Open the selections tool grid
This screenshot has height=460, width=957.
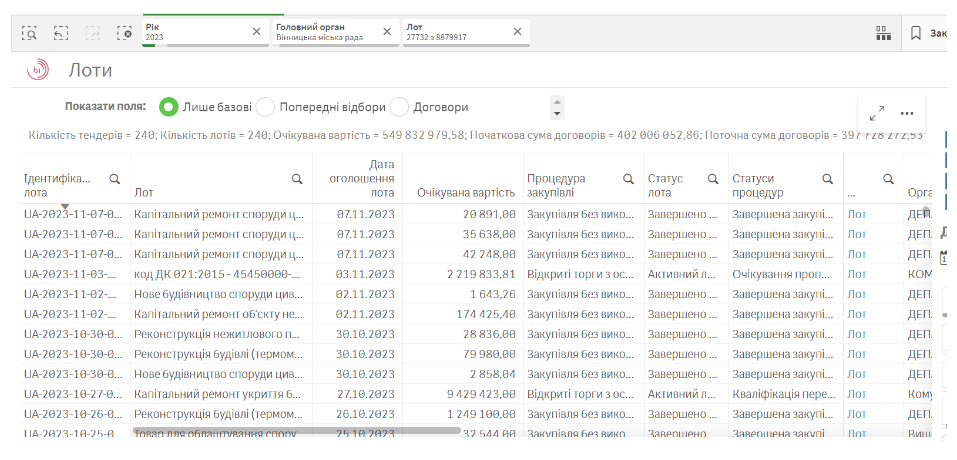(883, 33)
